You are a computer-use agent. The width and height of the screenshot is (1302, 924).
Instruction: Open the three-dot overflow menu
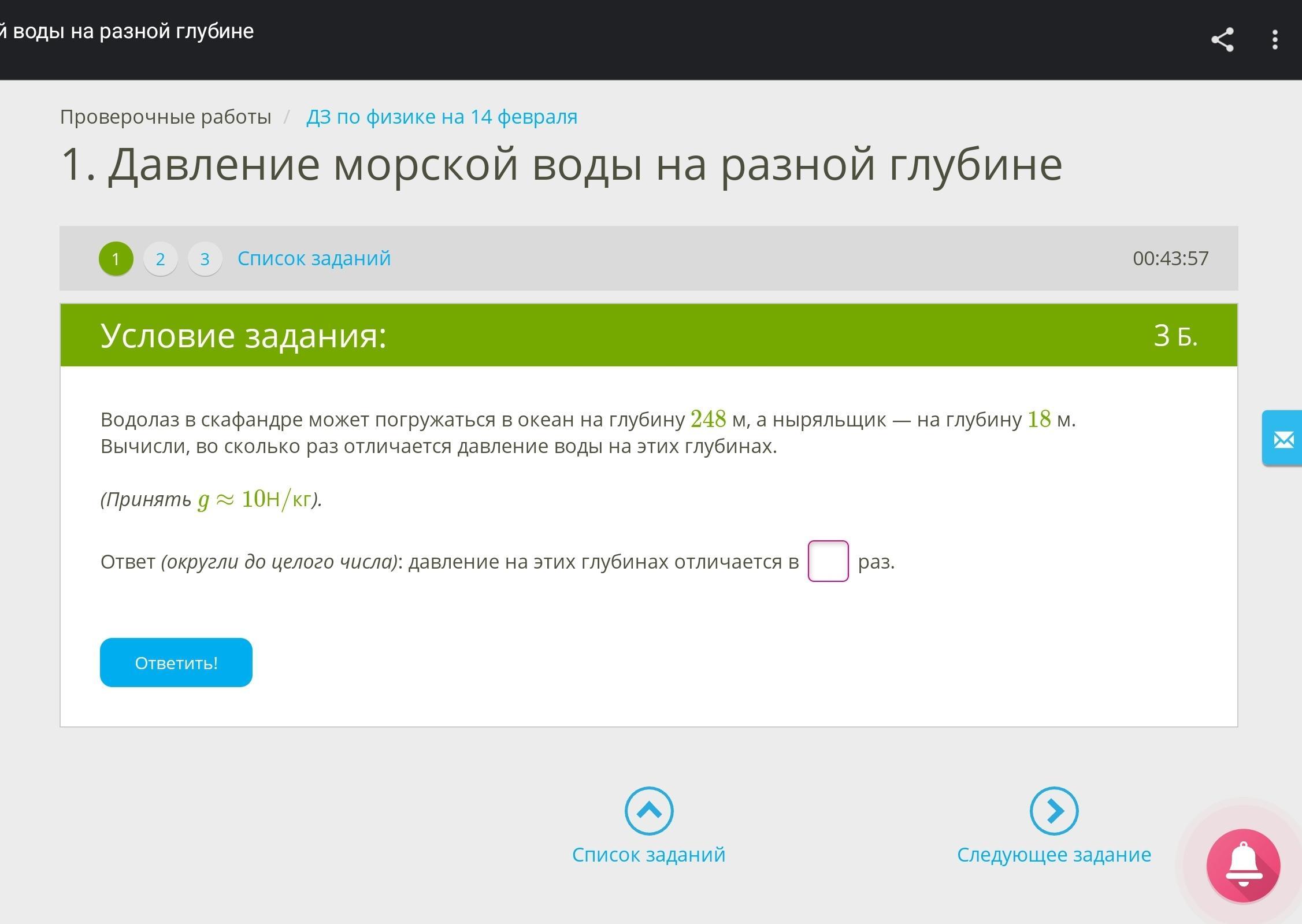[x=1274, y=40]
